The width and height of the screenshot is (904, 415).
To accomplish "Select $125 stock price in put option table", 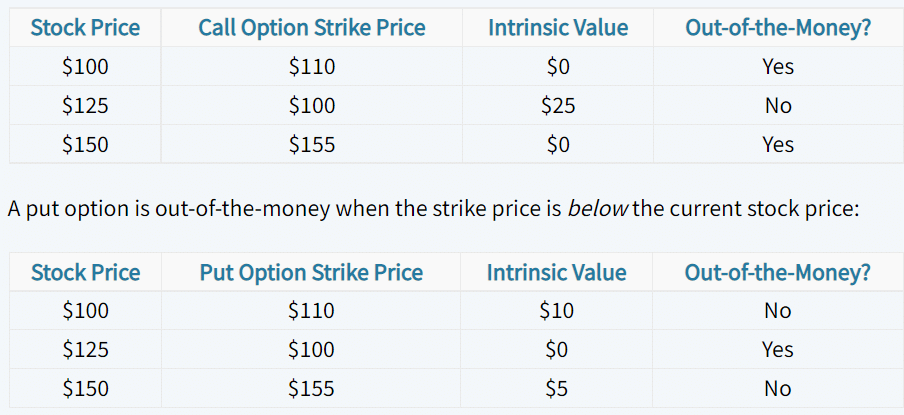I will pos(85,349).
